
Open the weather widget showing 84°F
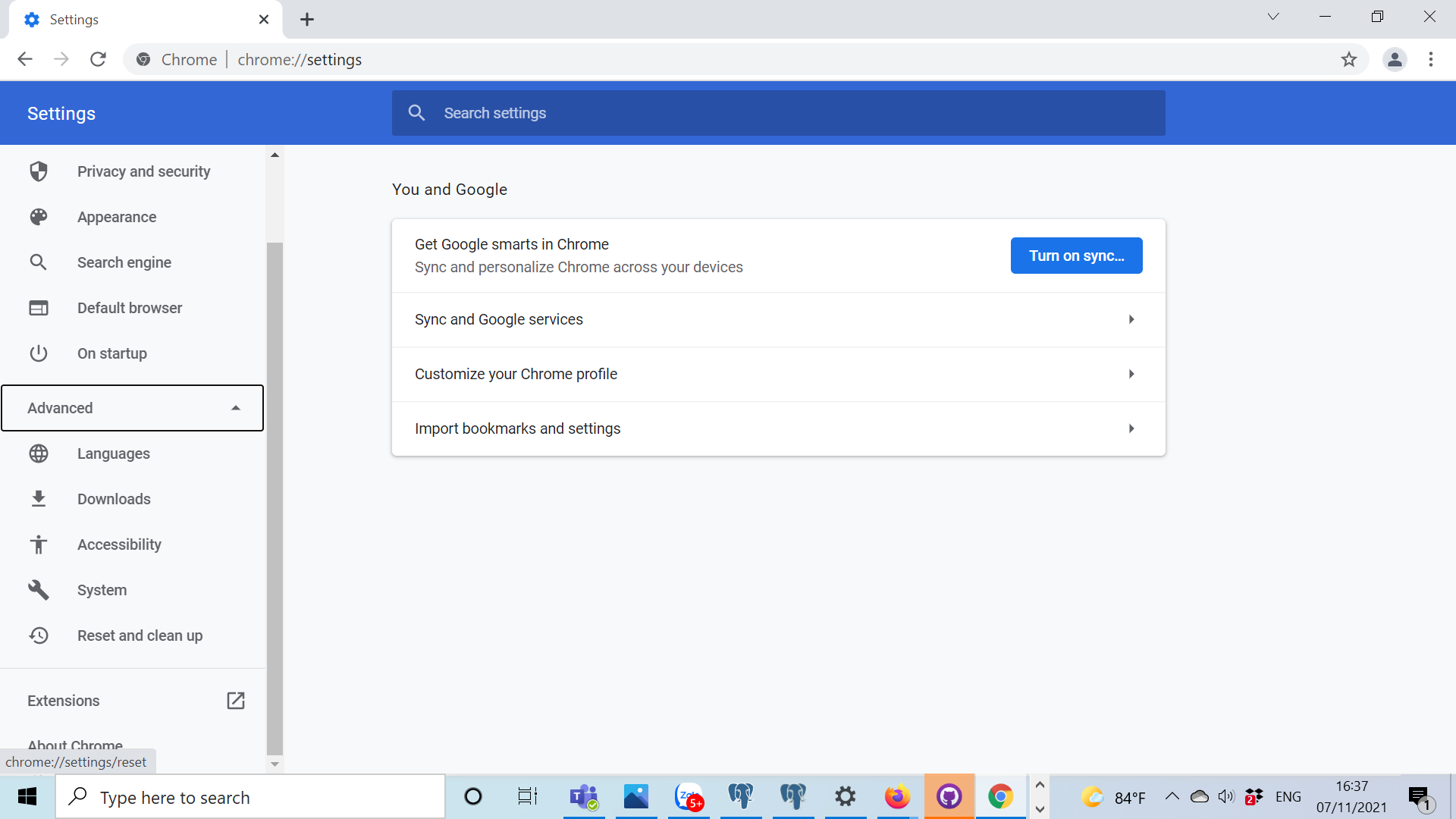click(x=1113, y=797)
